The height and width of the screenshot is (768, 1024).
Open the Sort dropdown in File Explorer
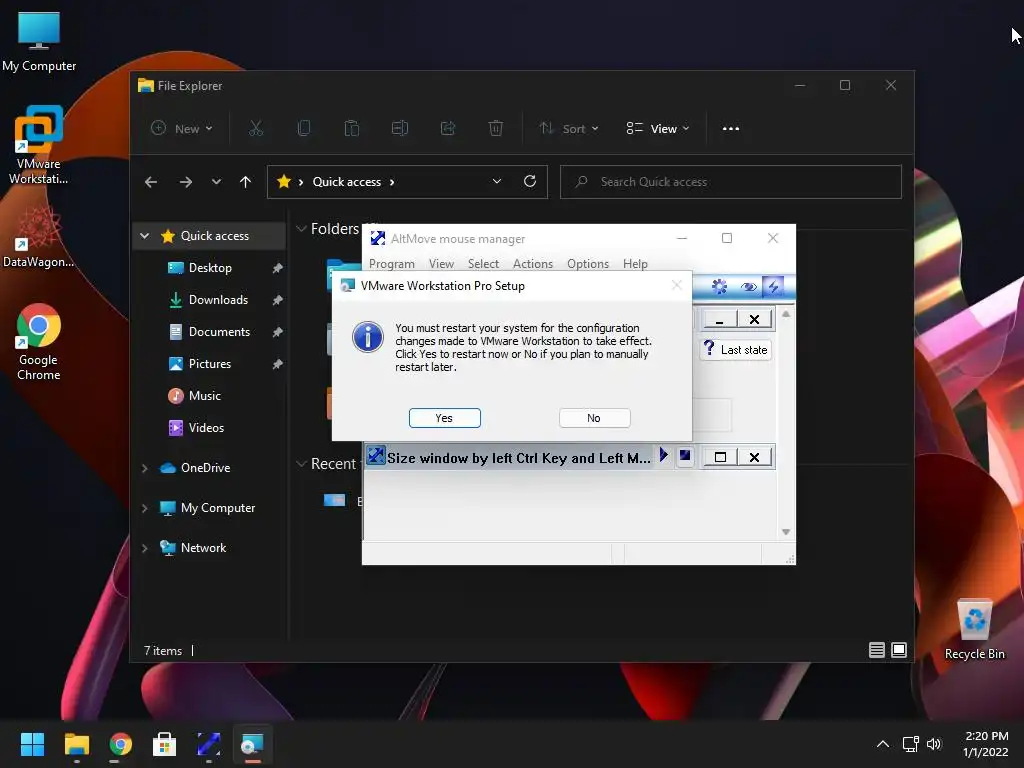pyautogui.click(x=569, y=129)
